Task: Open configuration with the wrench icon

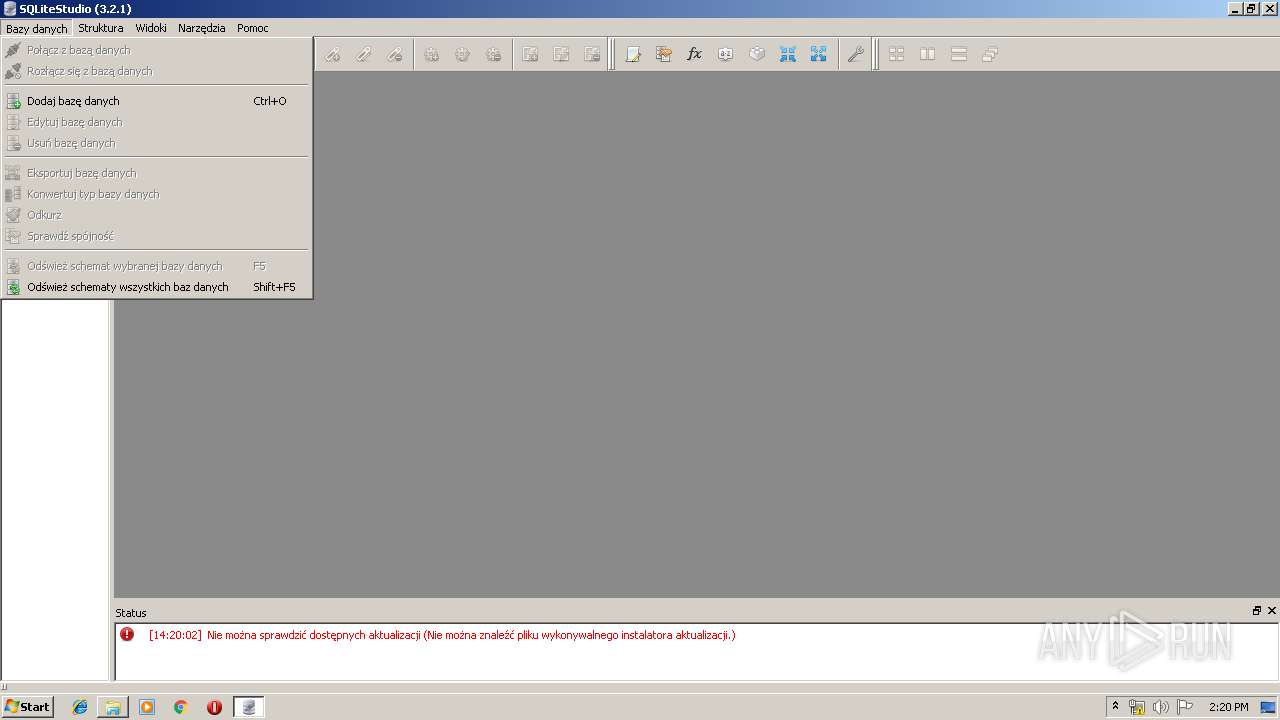Action: click(x=856, y=55)
